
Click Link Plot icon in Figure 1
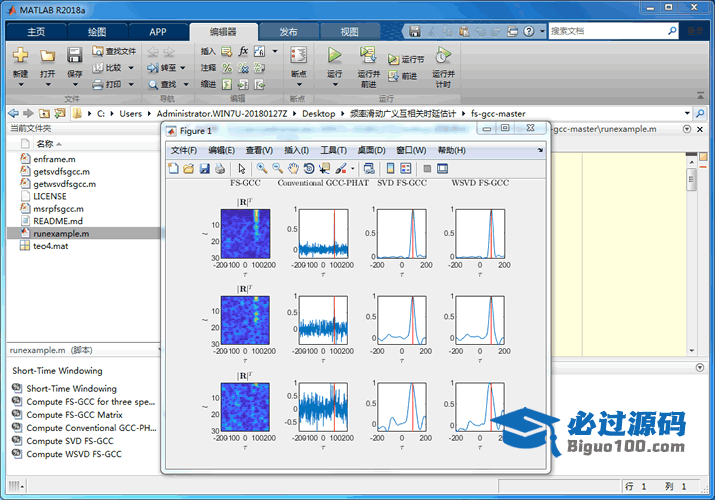(x=369, y=169)
